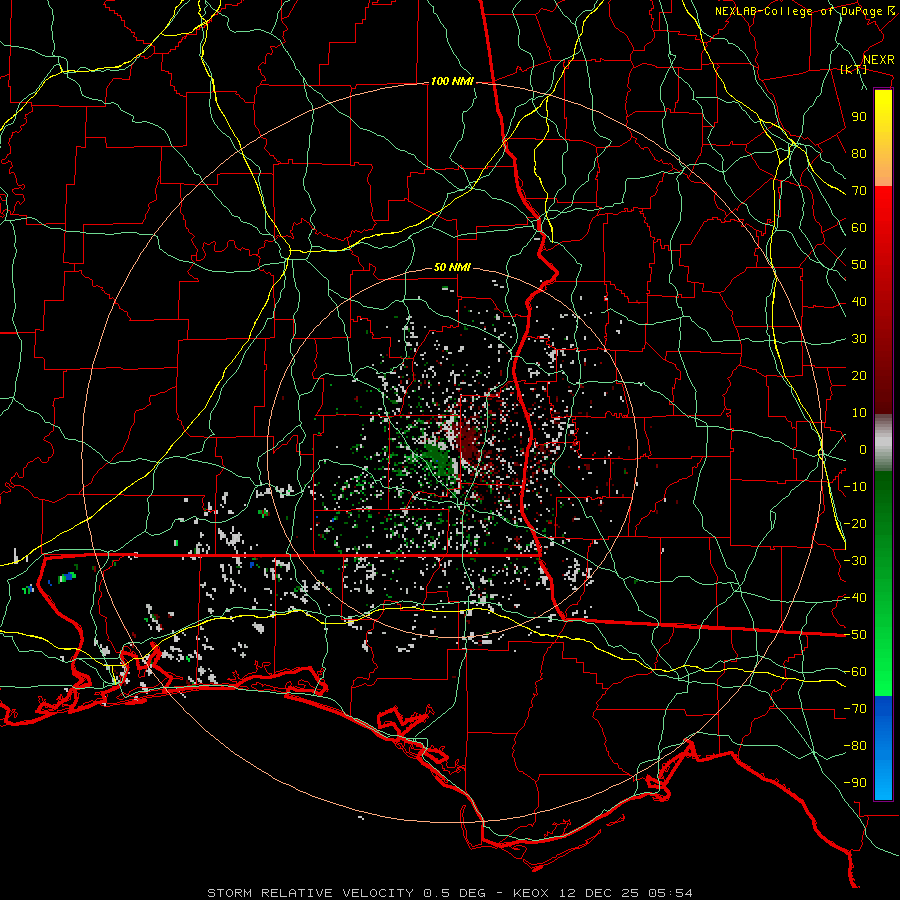Click the gray zero band of the color bar

coord(883,443)
